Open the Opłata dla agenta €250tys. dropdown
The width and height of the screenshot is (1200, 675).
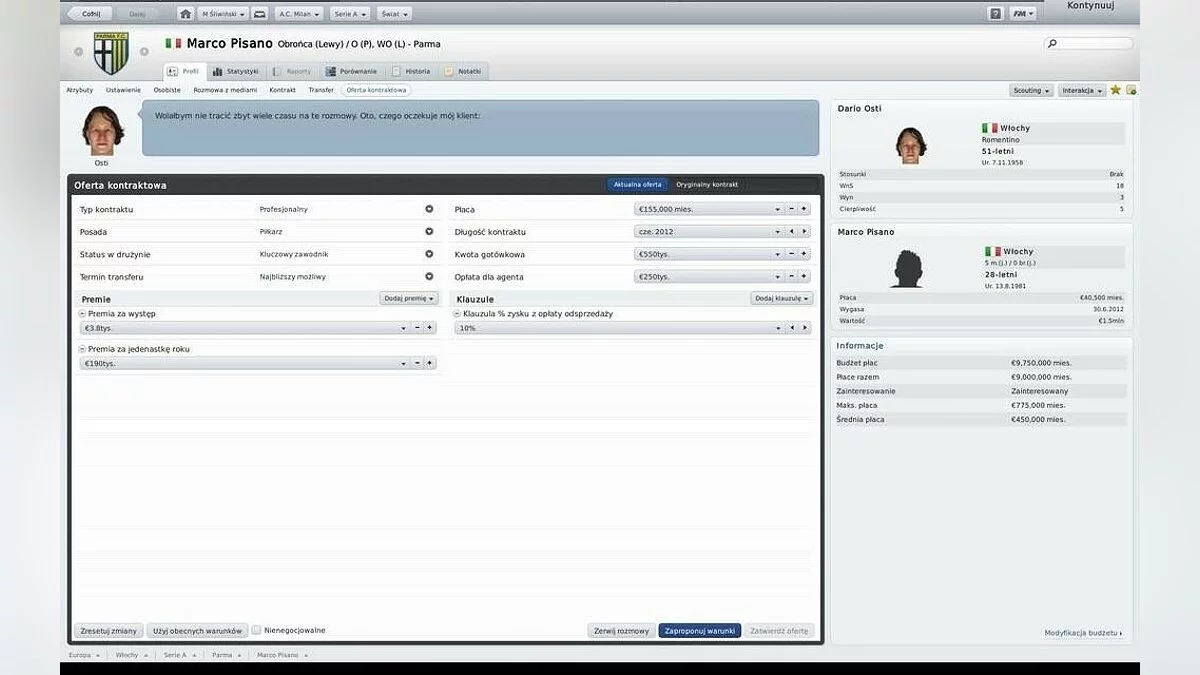coord(709,276)
